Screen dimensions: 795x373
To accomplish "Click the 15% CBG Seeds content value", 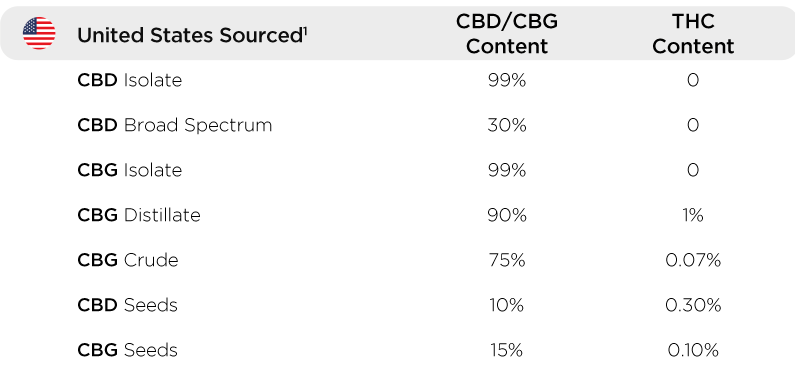I will coord(507,350).
